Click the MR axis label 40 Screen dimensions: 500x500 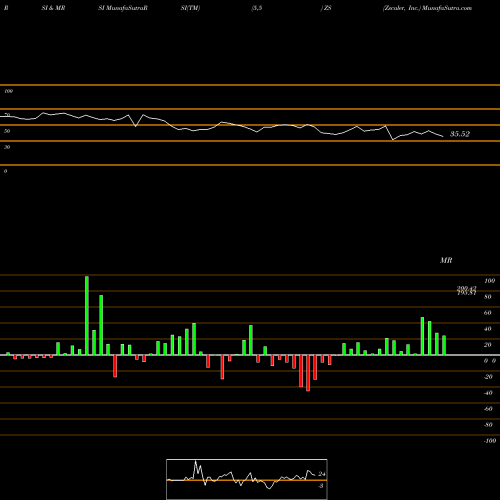(488, 329)
